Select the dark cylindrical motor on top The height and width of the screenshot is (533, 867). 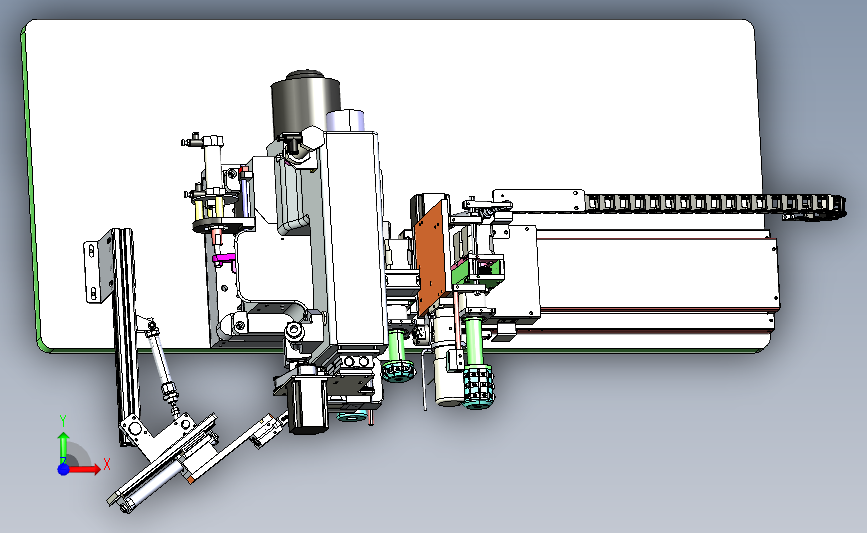coord(304,104)
